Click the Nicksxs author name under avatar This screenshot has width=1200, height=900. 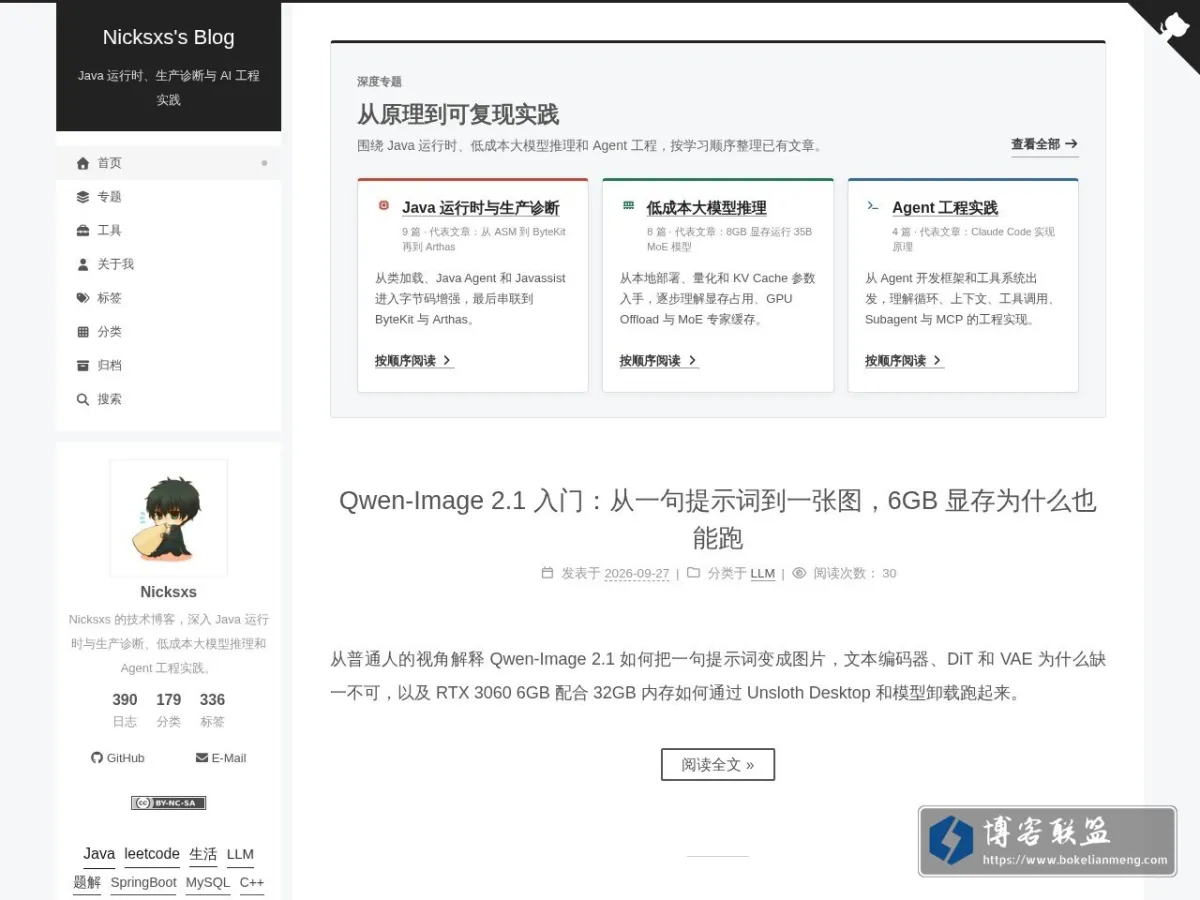point(168,592)
